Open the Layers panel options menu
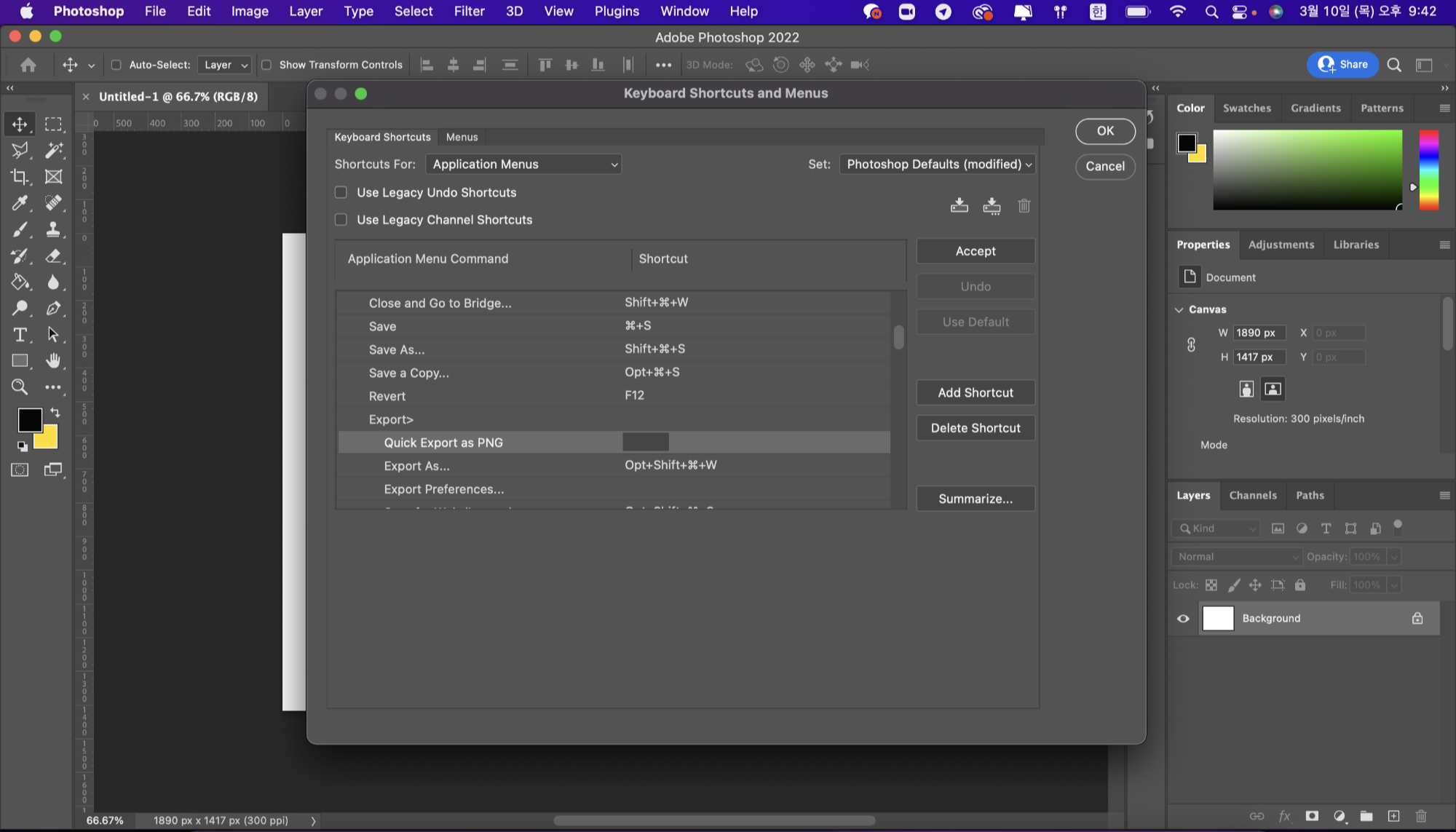Image resolution: width=1456 pixels, height=832 pixels. (1444, 496)
